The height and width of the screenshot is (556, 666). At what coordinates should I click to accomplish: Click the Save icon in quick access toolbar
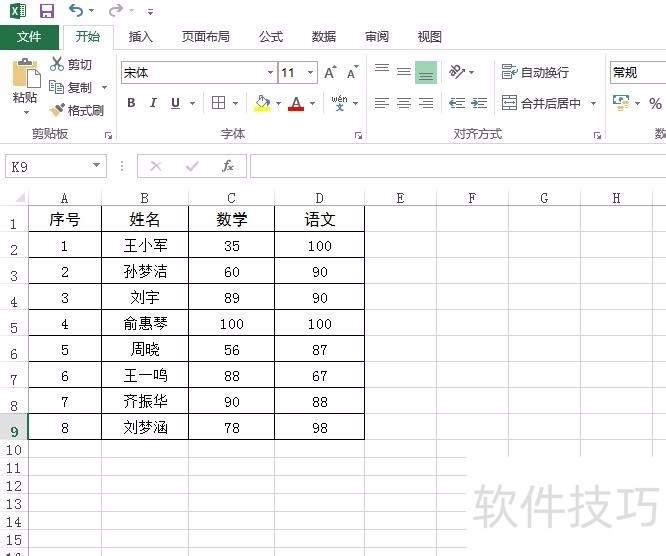point(47,11)
